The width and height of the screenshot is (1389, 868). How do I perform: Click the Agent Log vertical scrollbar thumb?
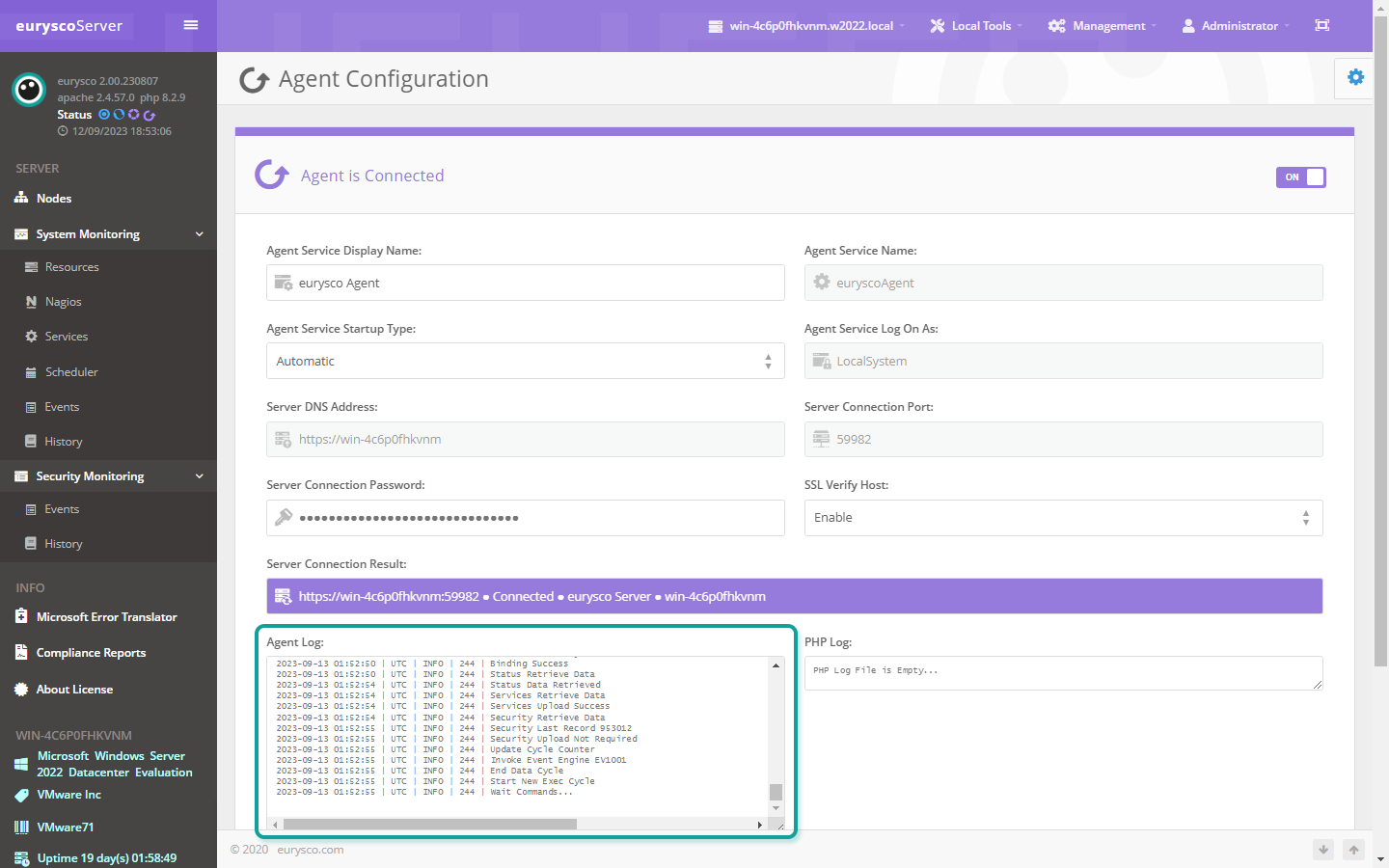click(x=776, y=792)
